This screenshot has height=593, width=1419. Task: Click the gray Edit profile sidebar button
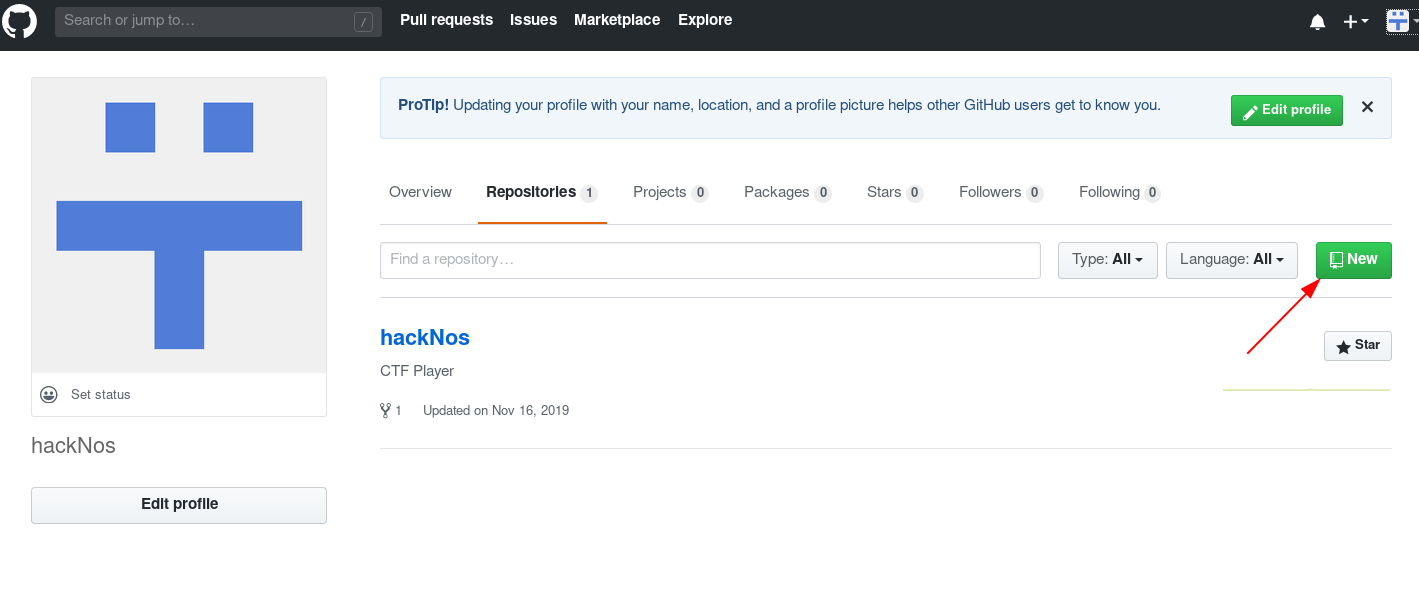[x=179, y=505]
